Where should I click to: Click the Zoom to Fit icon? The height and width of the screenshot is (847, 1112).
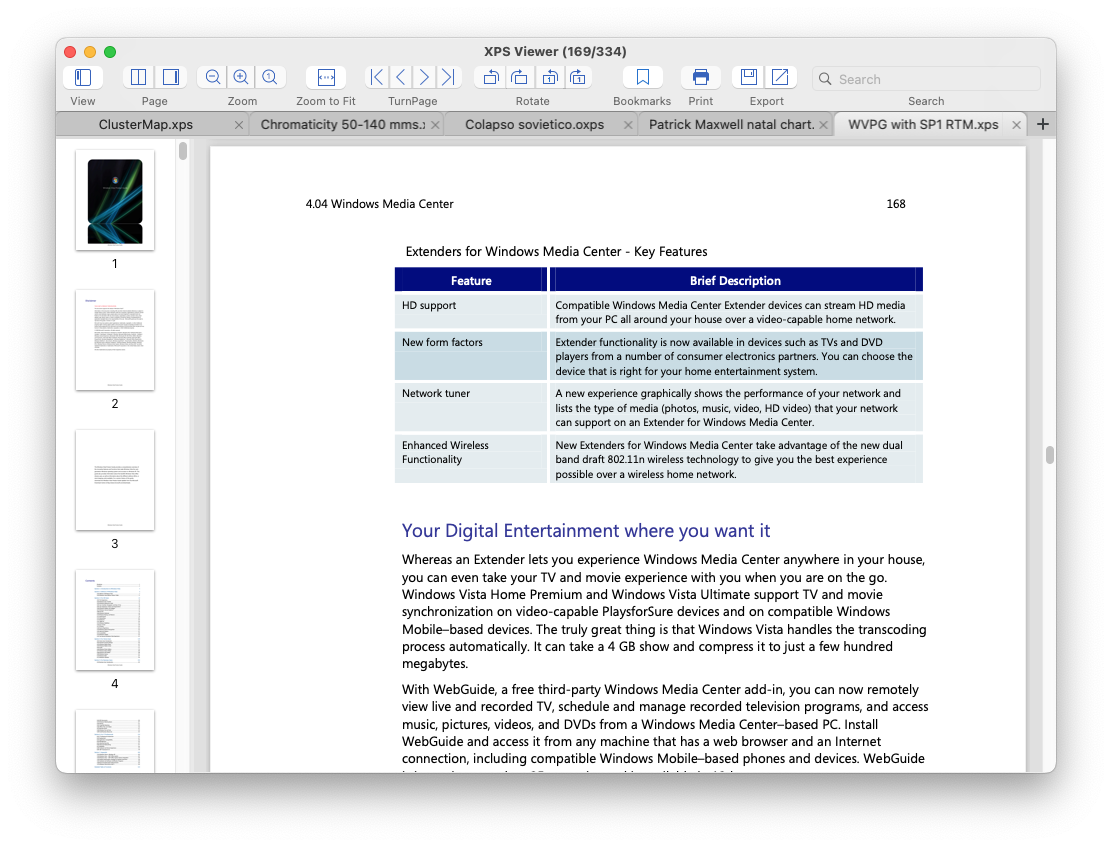(326, 77)
